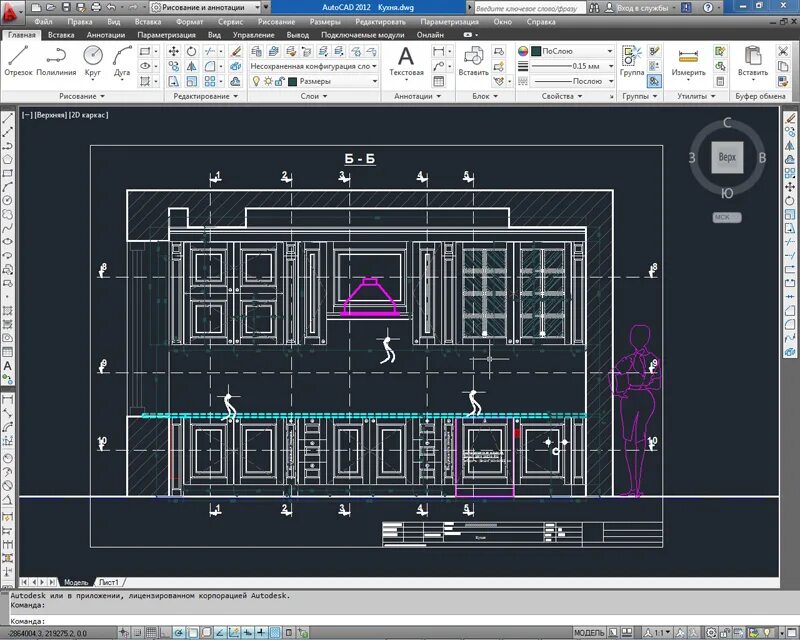This screenshot has width=800, height=640.
Task: Toggle the МОДЕЛЬ space button in status bar
Action: pyautogui.click(x=589, y=633)
